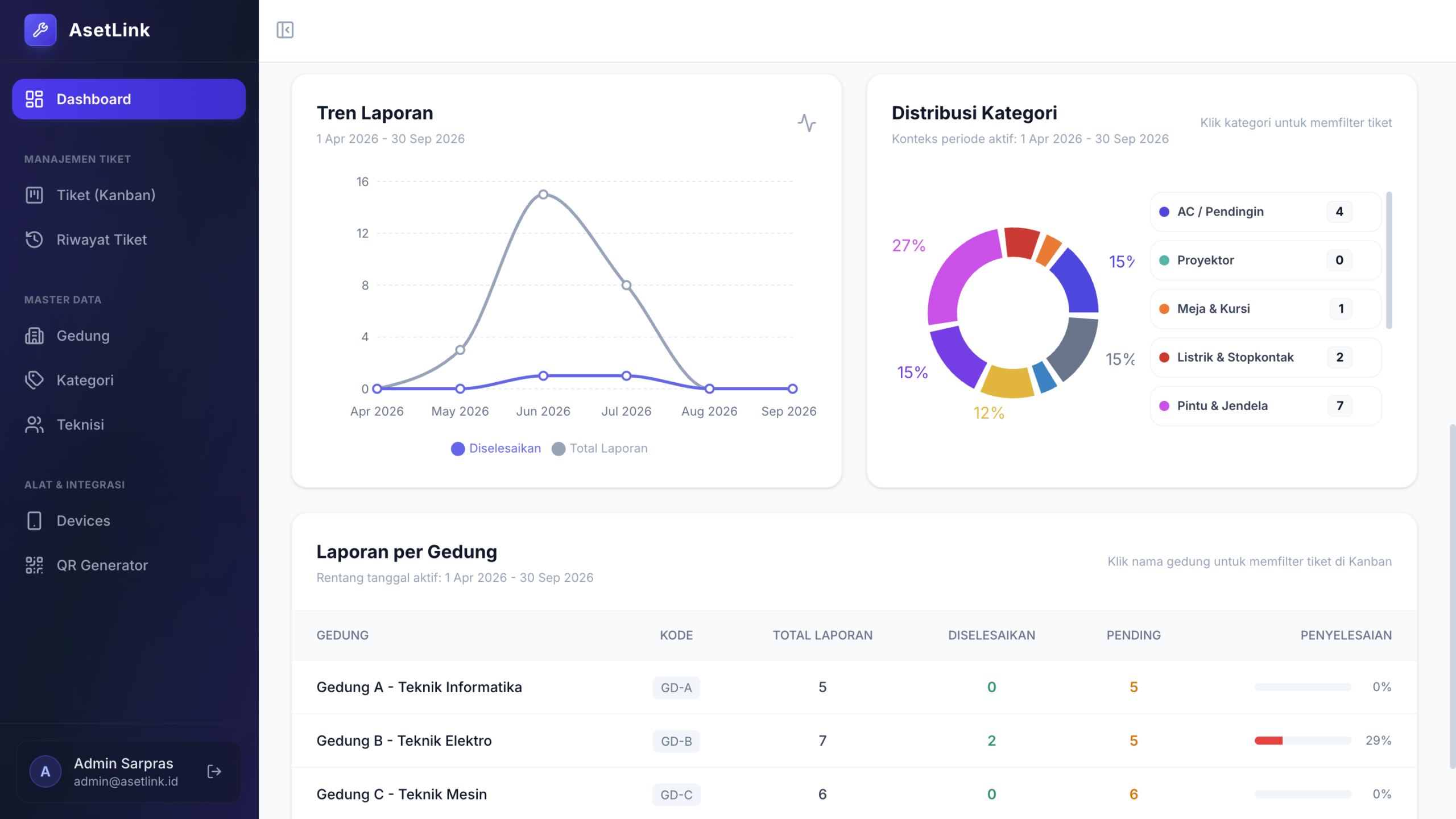Select the Dashboard menu item
Viewport: 1456px width, 819px height.
coord(129,99)
